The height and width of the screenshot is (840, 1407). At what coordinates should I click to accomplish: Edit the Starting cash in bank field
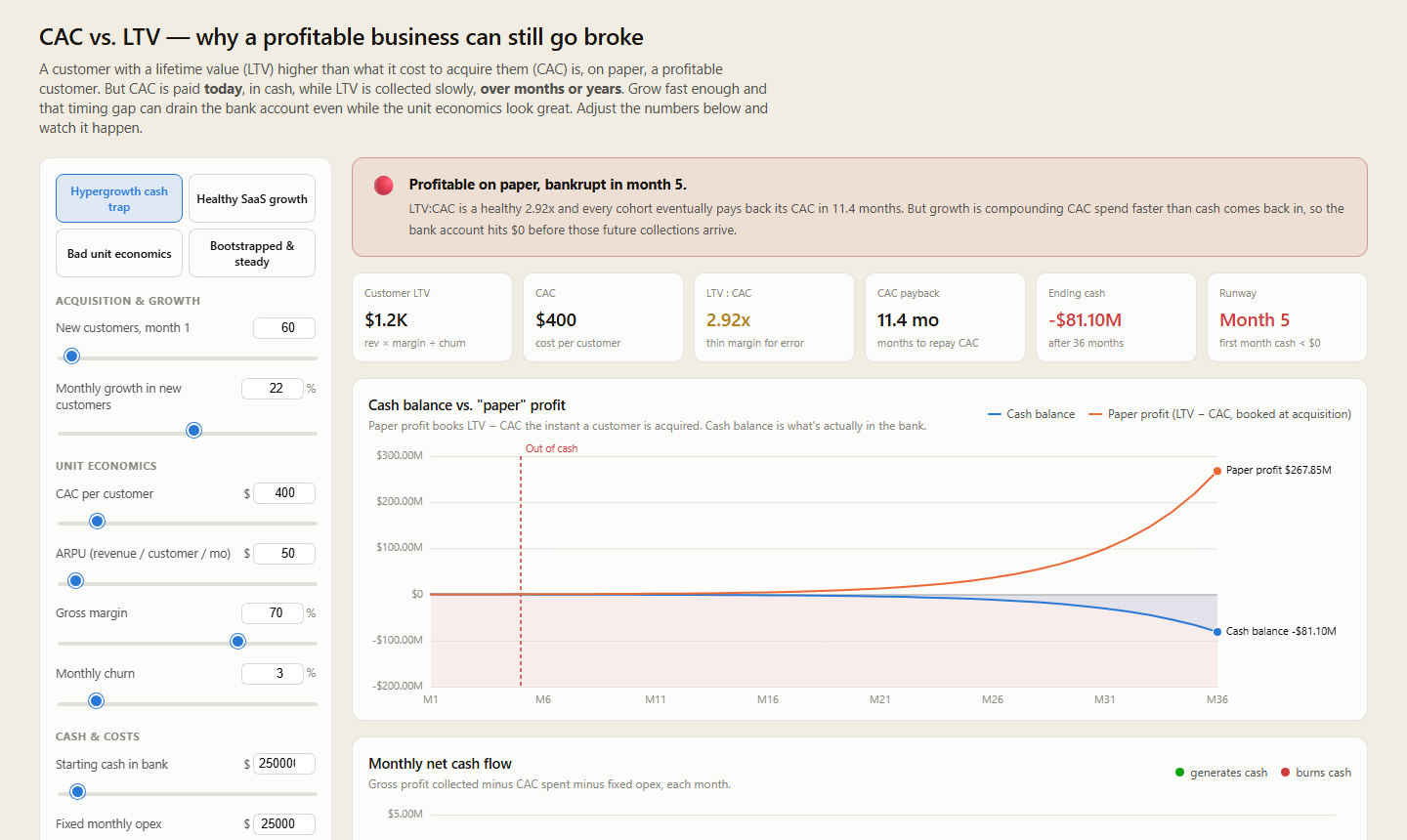pyautogui.click(x=284, y=764)
